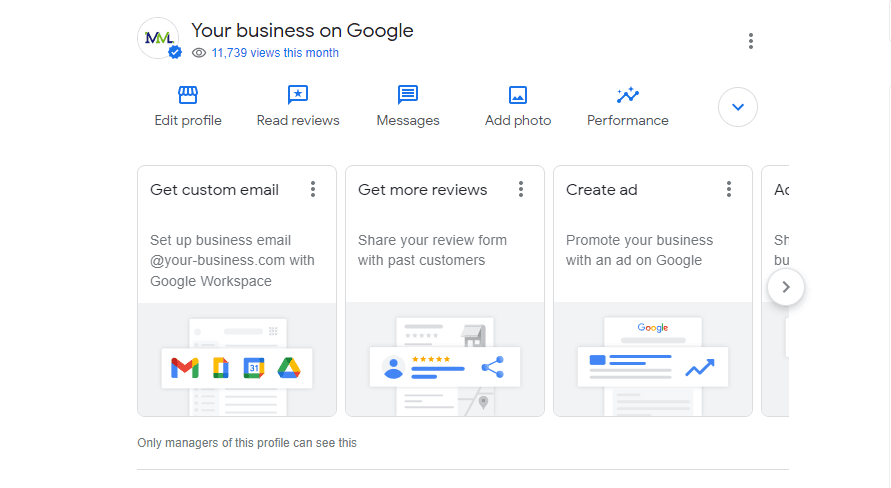Open the Performance sparkline icon
891x488 pixels.
(628, 95)
